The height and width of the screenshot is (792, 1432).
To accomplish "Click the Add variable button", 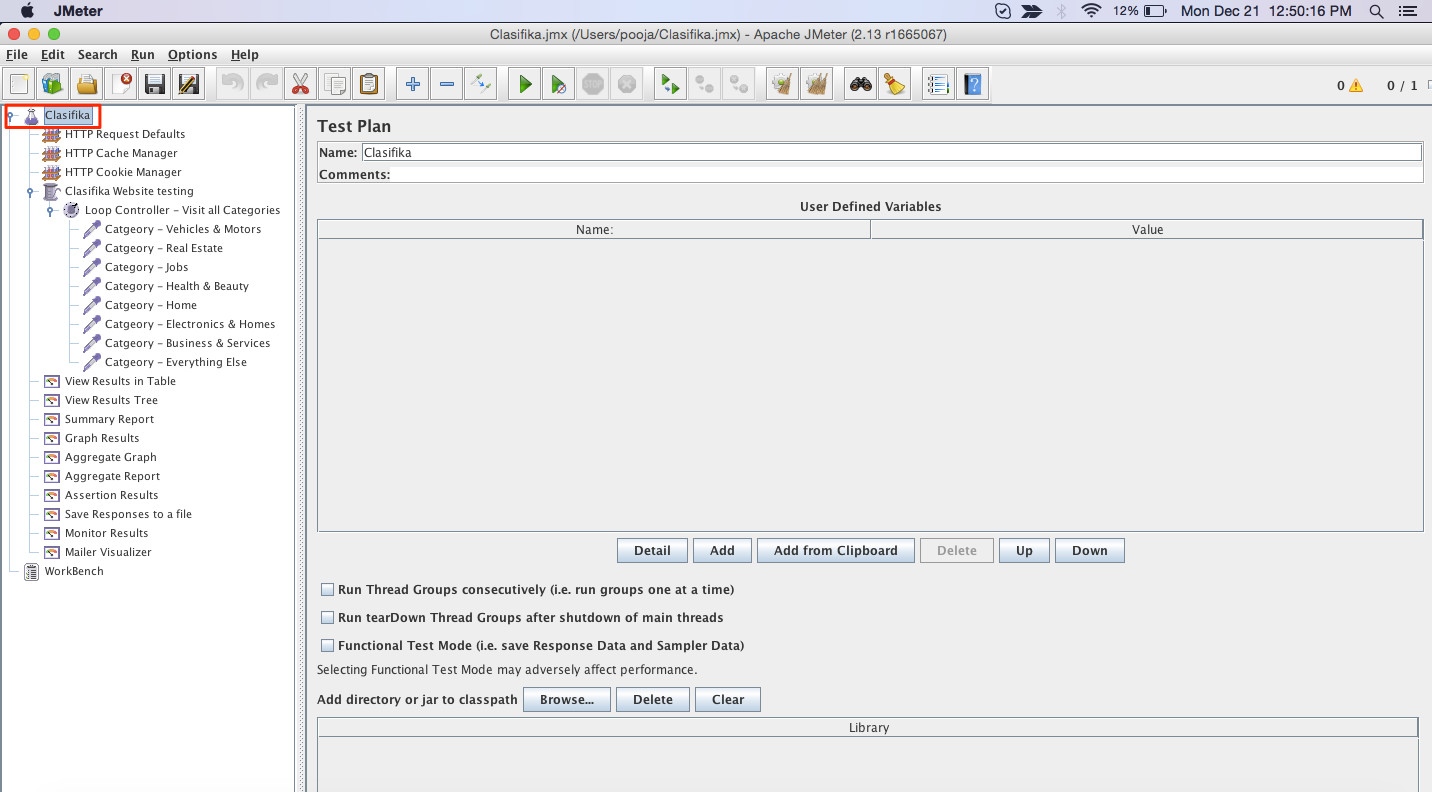I will pos(722,551).
